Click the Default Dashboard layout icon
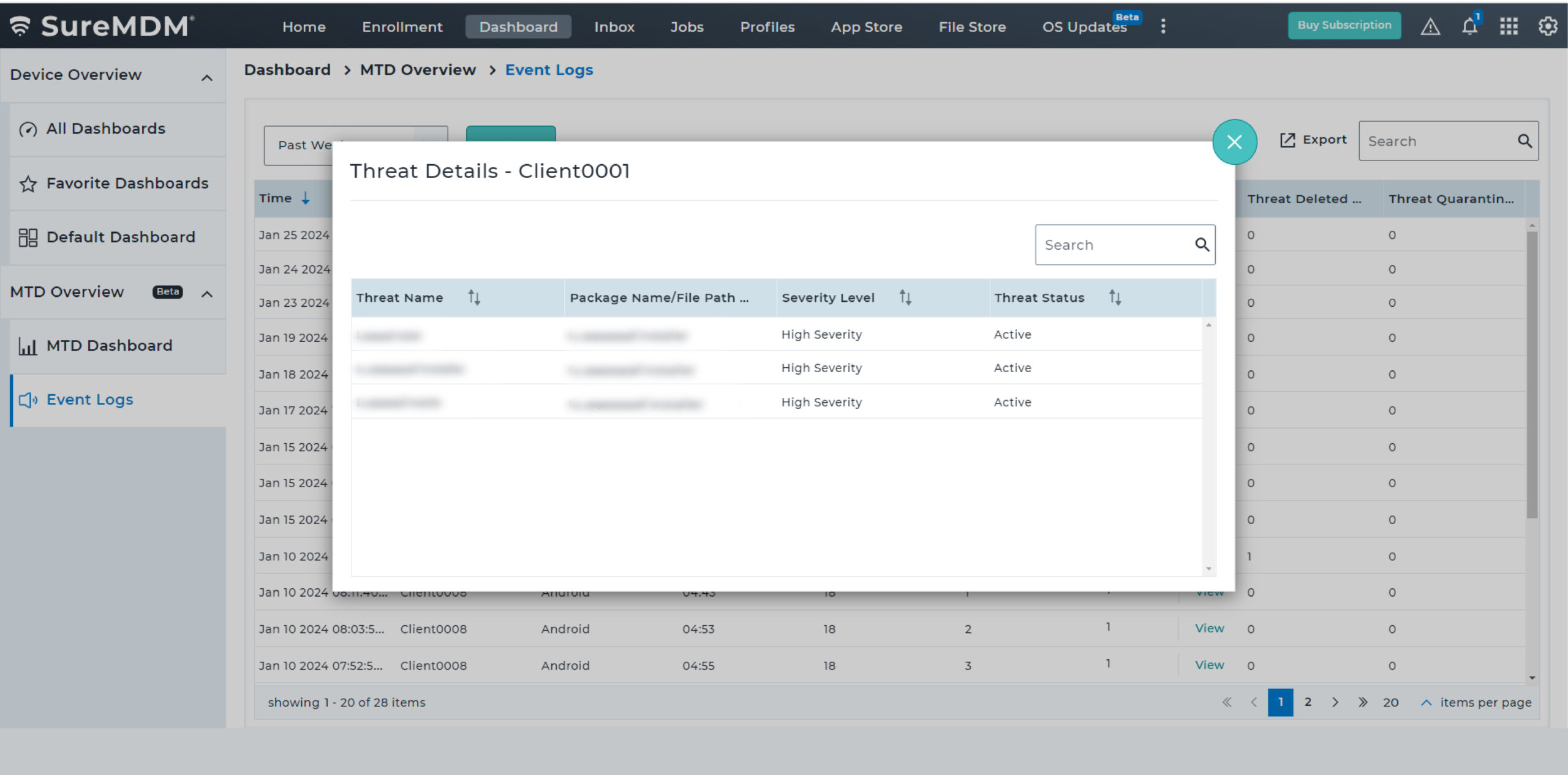 (28, 238)
